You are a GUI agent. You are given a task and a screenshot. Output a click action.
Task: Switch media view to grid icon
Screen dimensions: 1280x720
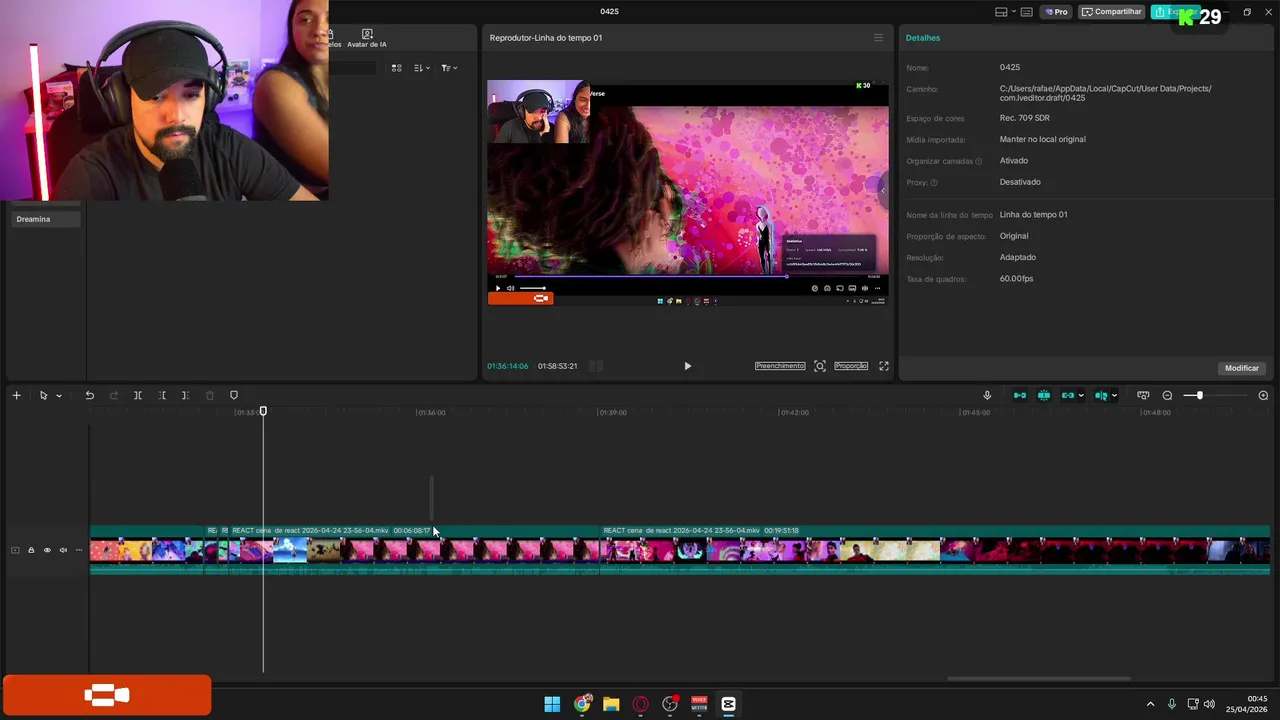[396, 68]
